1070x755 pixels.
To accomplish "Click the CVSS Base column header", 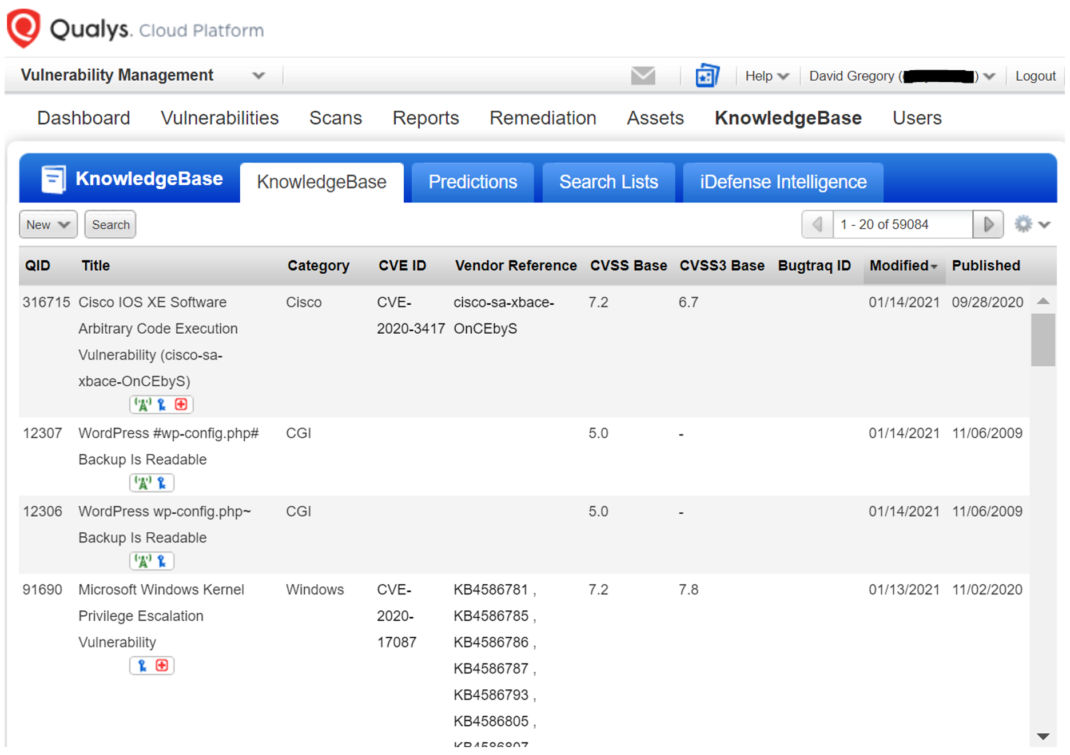I will [x=628, y=266].
